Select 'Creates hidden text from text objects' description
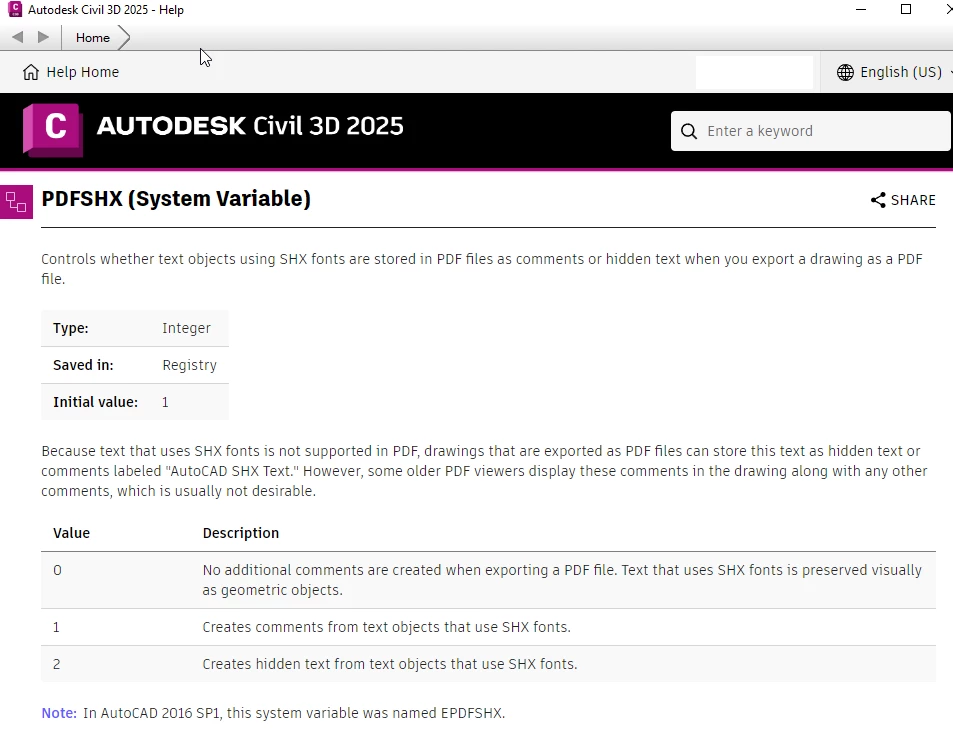This screenshot has width=953, height=738. (390, 664)
